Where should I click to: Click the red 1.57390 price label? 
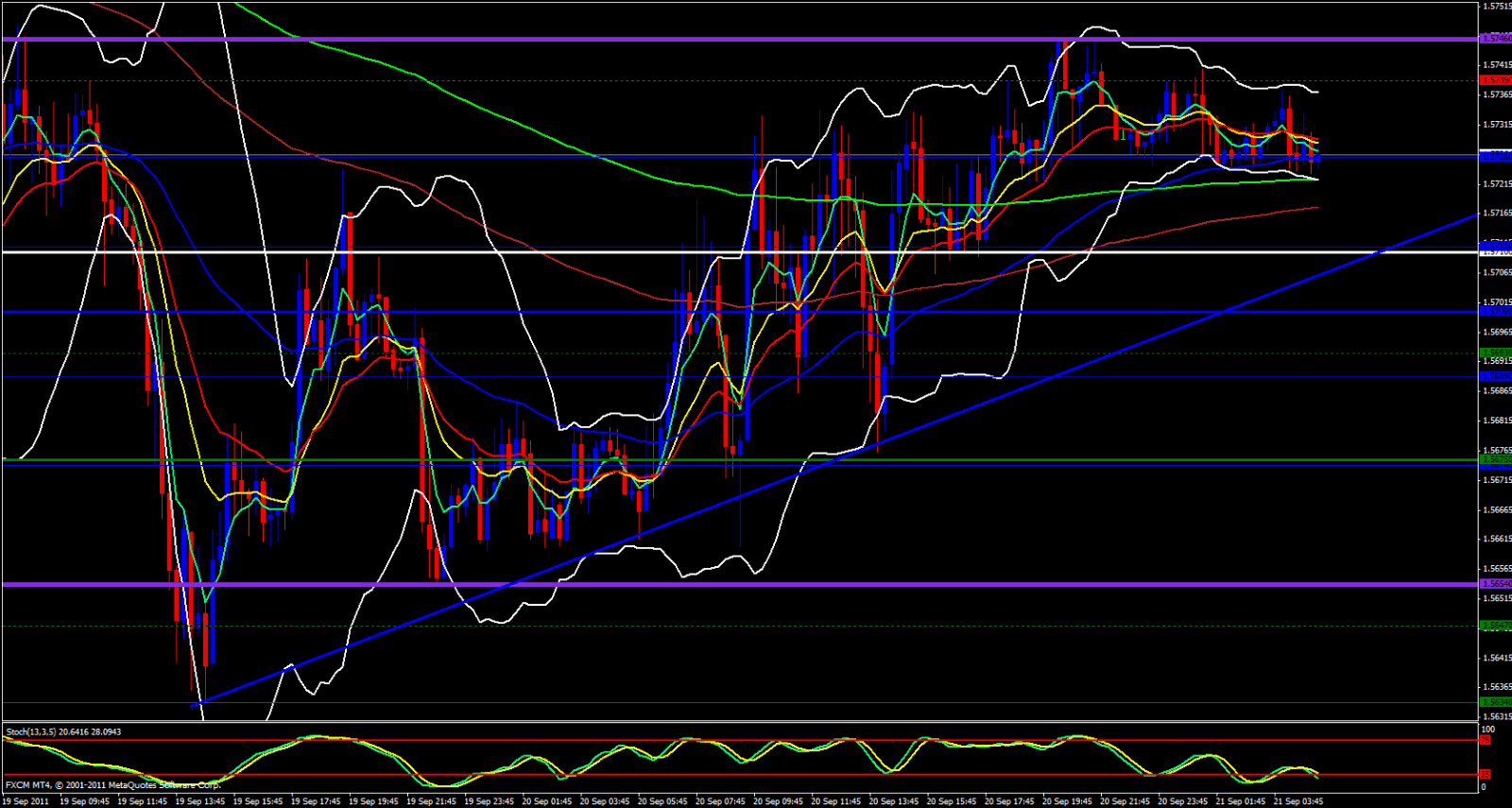[x=1495, y=80]
